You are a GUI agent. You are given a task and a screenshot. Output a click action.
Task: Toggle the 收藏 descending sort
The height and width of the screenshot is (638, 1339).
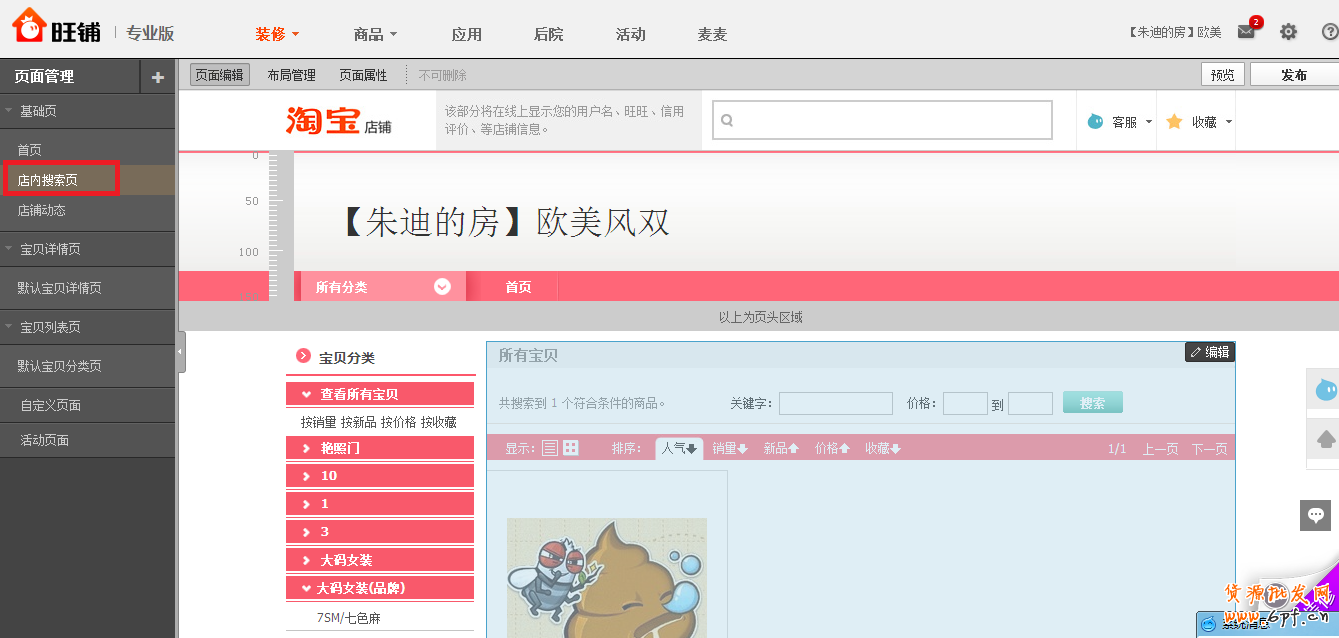coord(884,448)
